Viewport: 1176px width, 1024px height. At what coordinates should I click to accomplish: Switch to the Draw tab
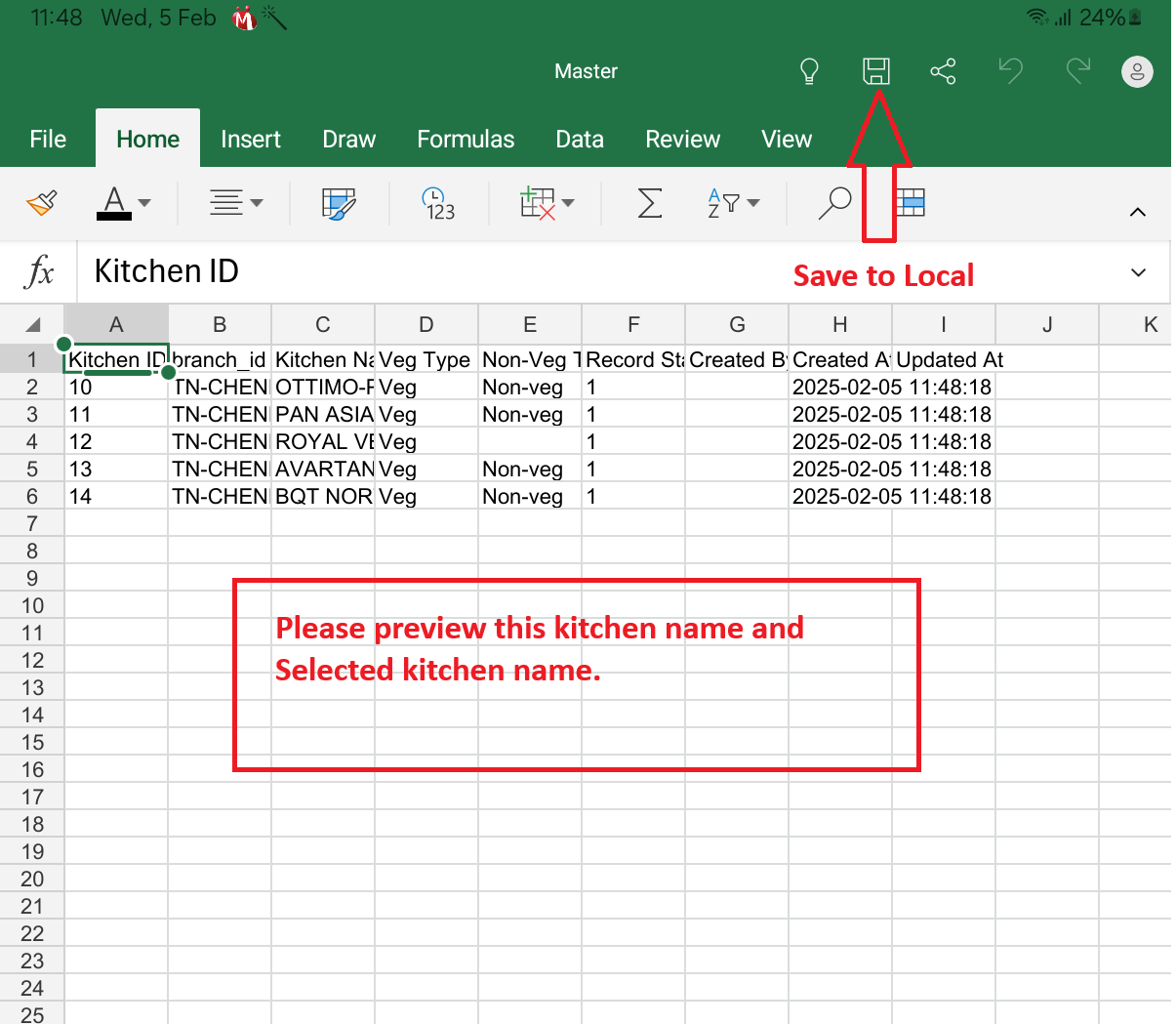349,140
